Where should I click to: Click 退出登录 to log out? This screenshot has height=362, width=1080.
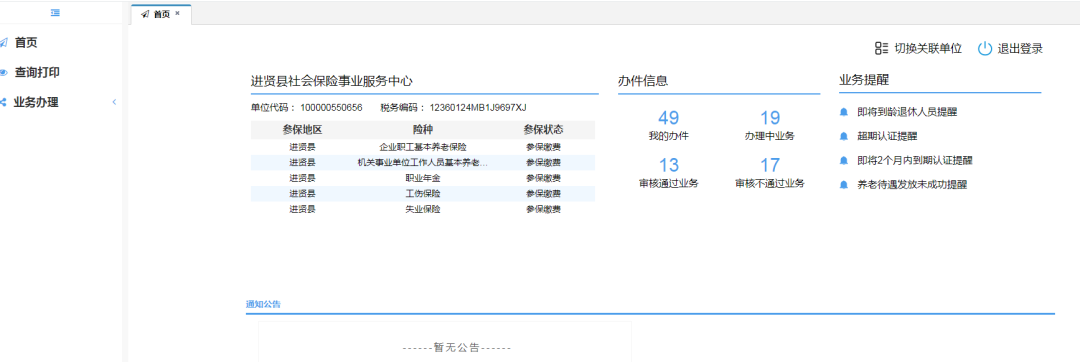pyautogui.click(x=1020, y=48)
